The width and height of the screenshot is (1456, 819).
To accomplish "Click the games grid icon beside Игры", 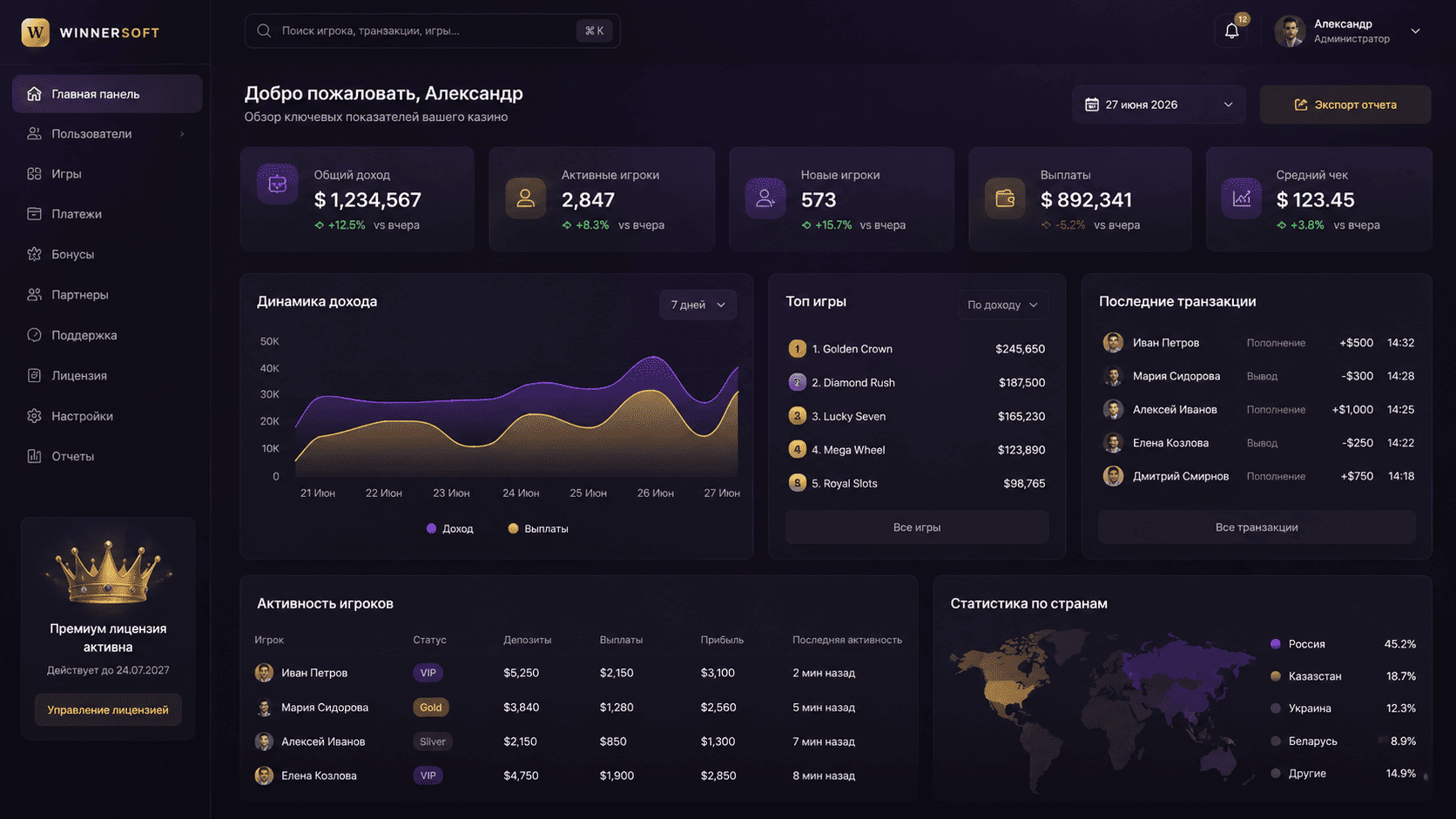I will coord(34,174).
